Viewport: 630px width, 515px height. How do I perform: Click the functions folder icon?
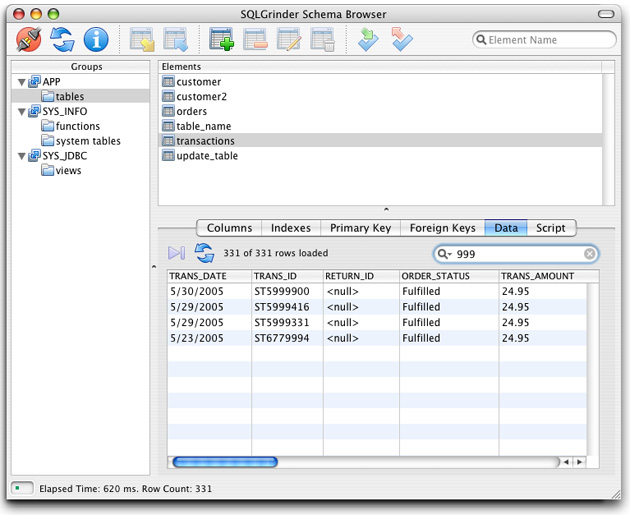click(x=47, y=126)
